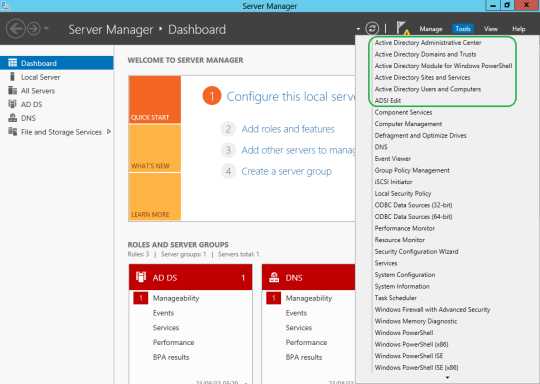Click the All Servers sidebar icon
Screen dimensions: 540x384
(x=12, y=91)
